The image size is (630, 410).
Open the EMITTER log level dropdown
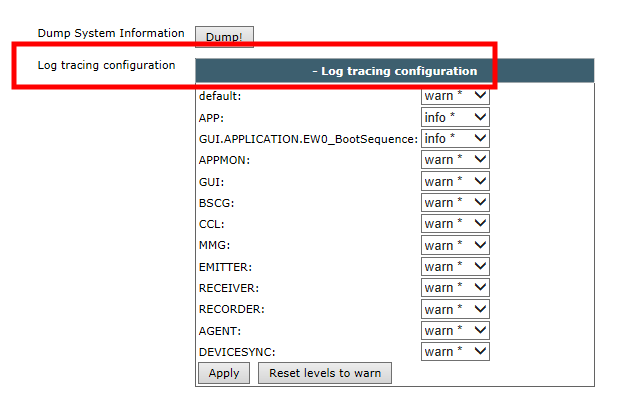tap(455, 266)
